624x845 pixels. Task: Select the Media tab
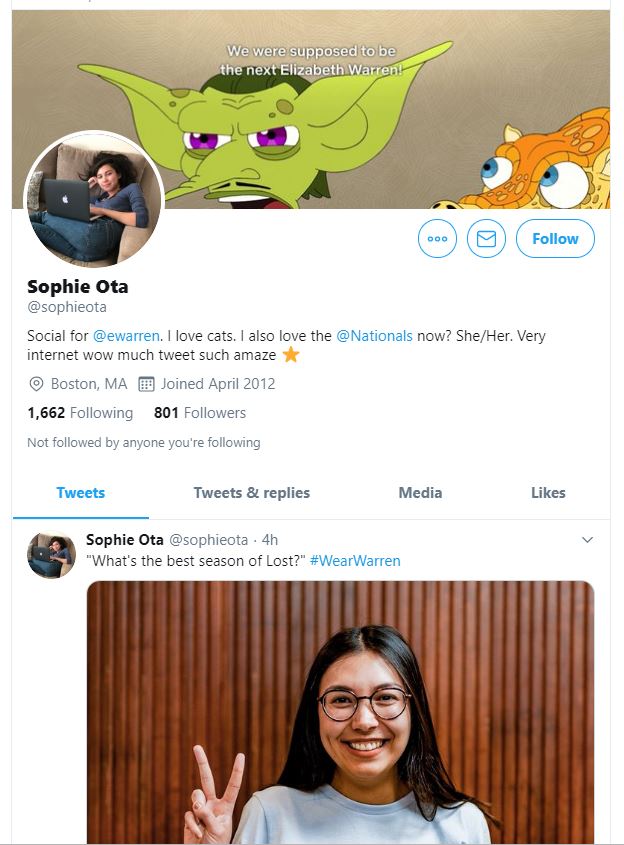coord(420,493)
